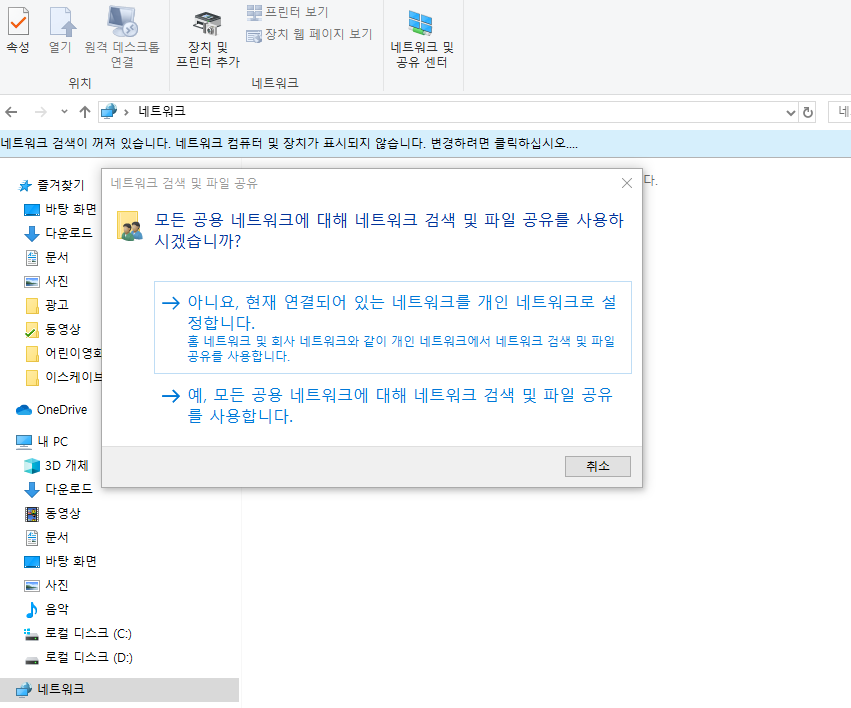The height and width of the screenshot is (708, 851).
Task: Click the search box beside refresh
Action: click(x=839, y=112)
